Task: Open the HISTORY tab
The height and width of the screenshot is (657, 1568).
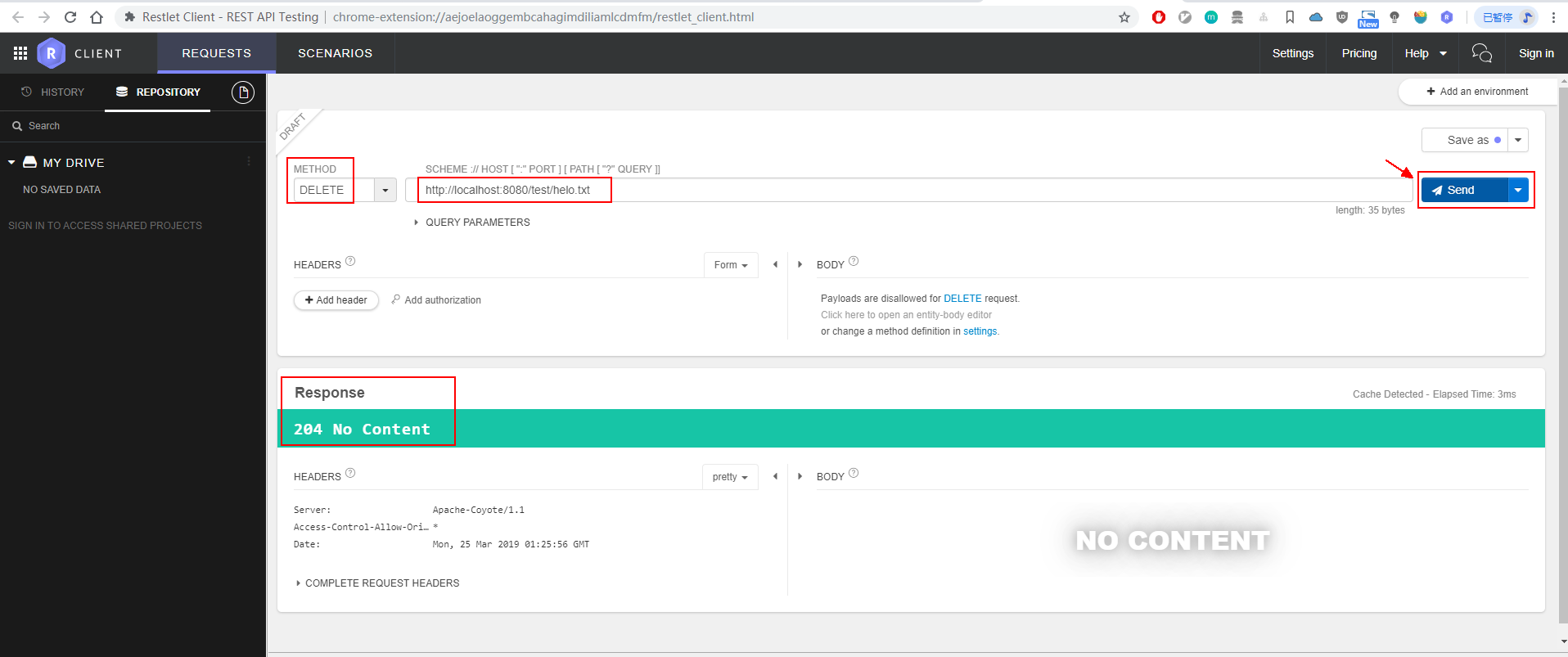Action: 53,92
